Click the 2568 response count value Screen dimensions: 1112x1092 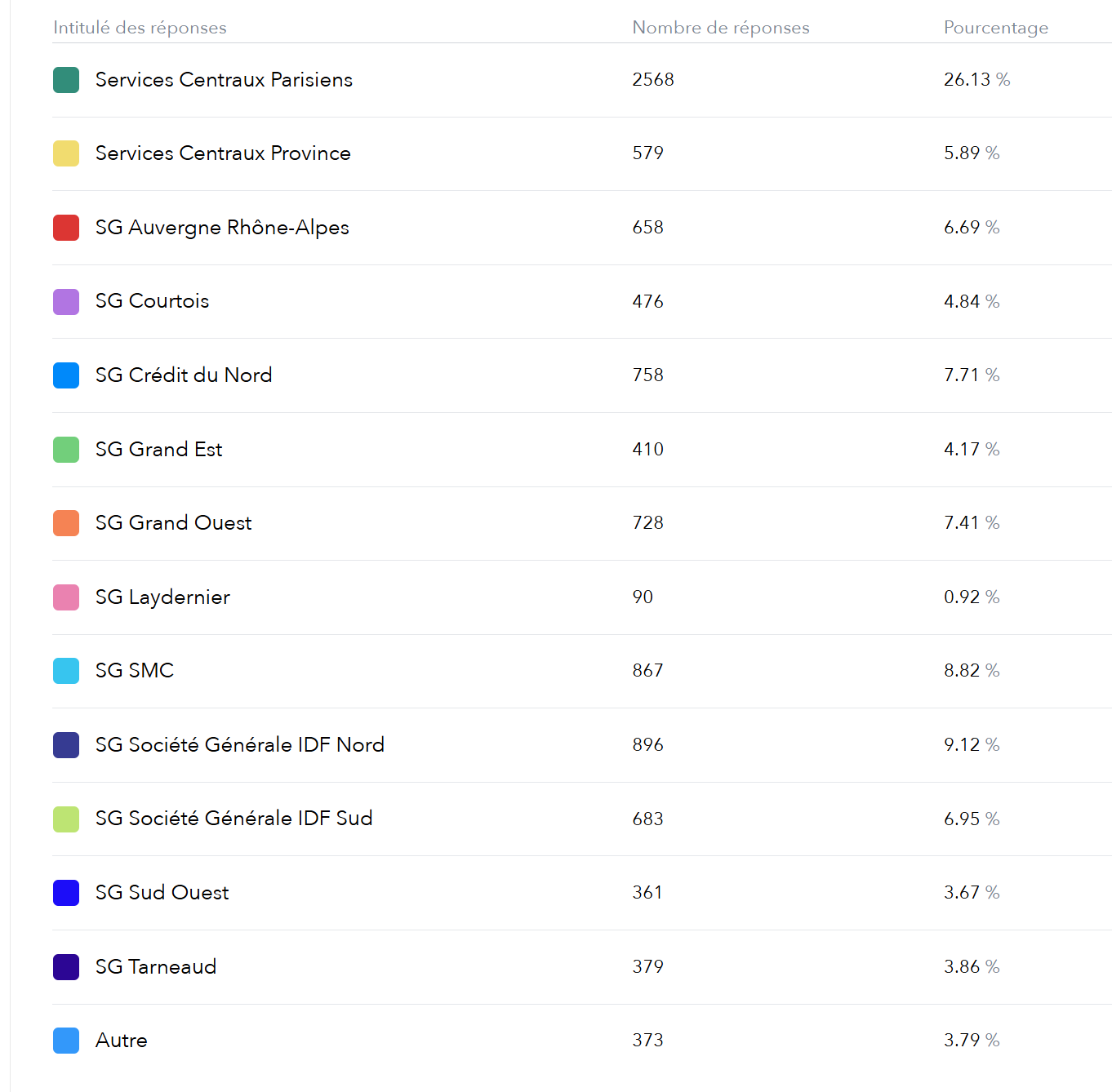coord(652,80)
